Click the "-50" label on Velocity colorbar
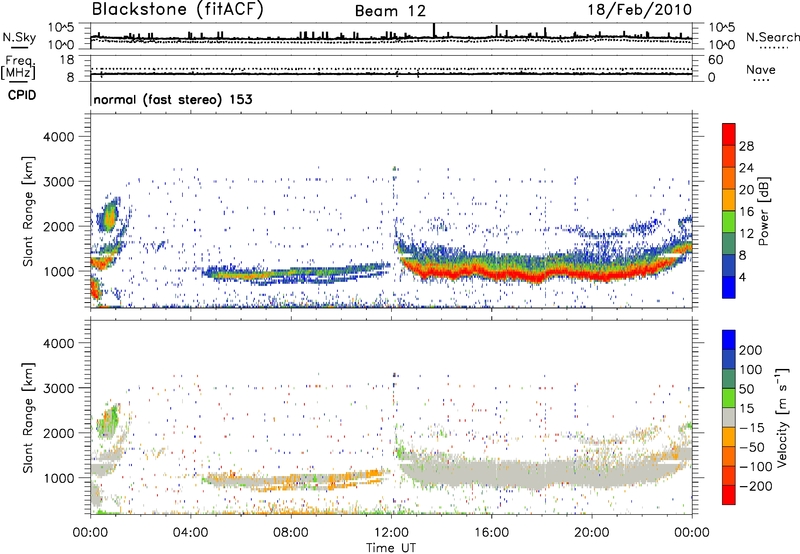 point(752,448)
